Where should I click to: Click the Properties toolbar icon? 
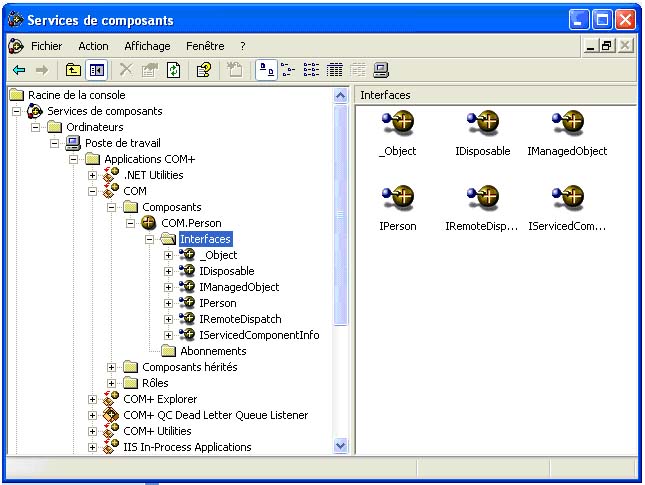[x=150, y=70]
